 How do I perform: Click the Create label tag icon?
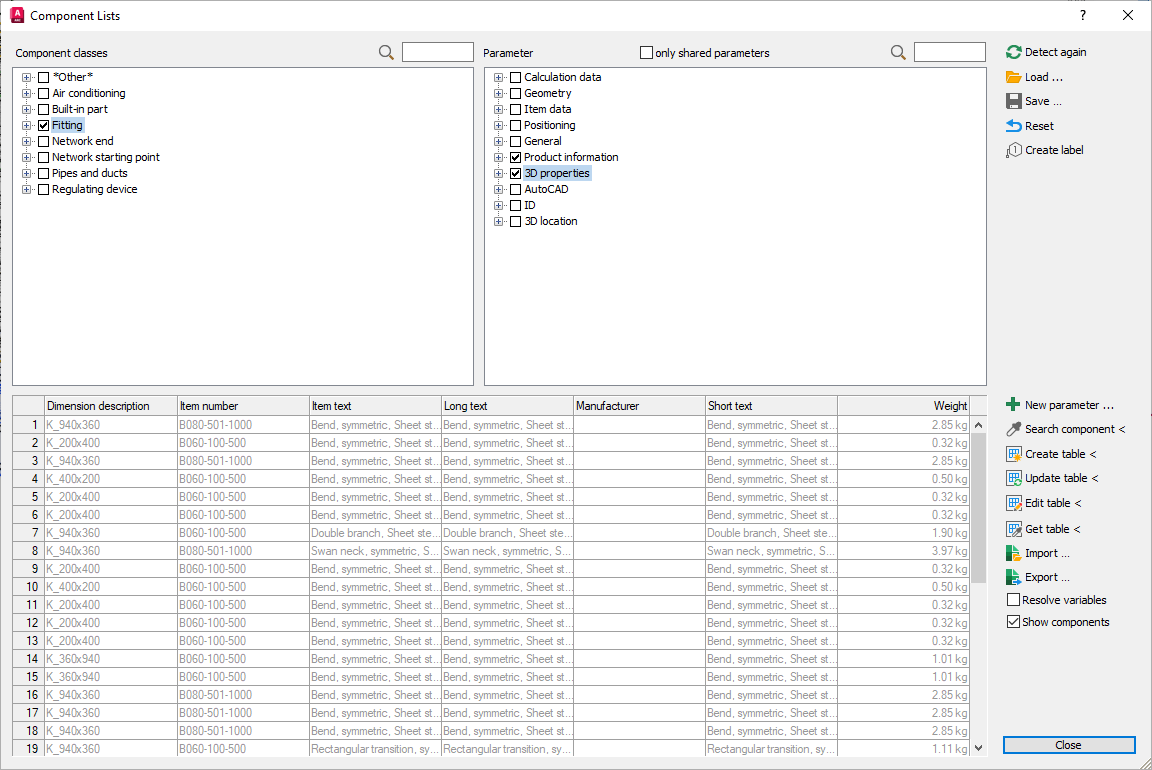click(1014, 150)
